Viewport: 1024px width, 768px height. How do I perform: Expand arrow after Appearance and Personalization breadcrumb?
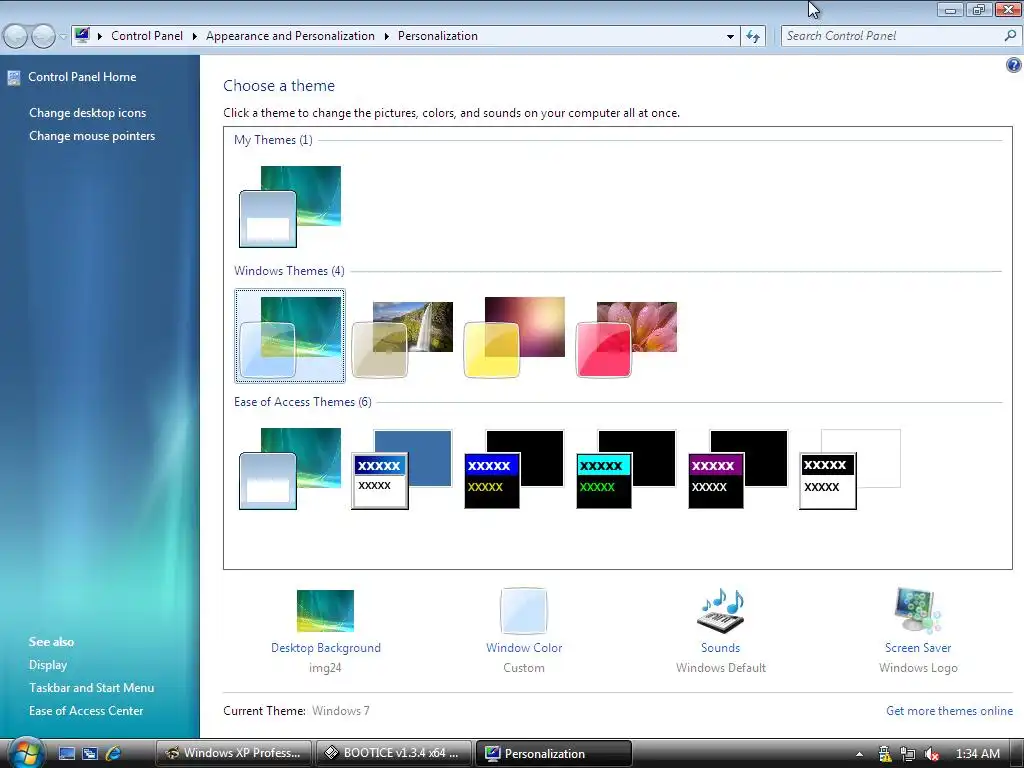387,36
